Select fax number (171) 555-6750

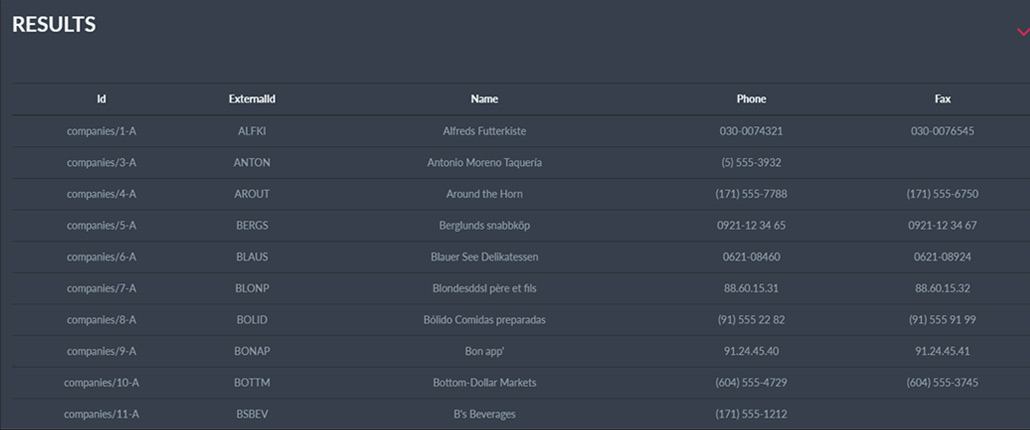click(x=942, y=194)
